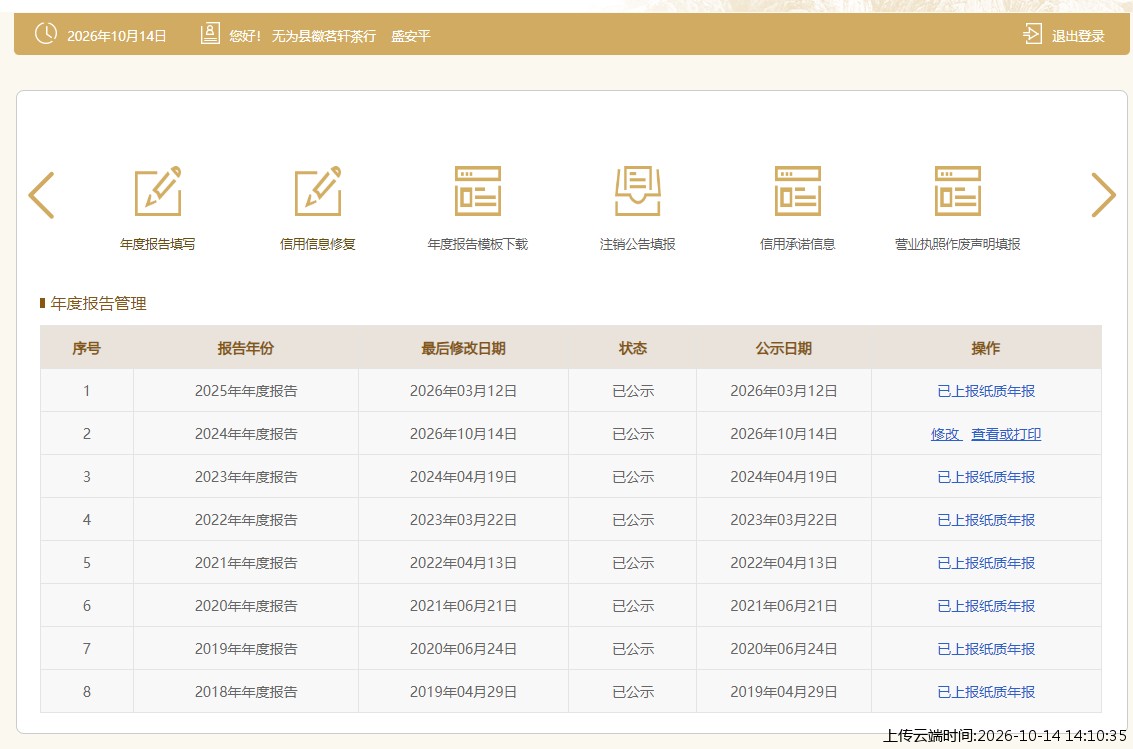Open the 信用信息修复 pencil icon

(x=318, y=191)
